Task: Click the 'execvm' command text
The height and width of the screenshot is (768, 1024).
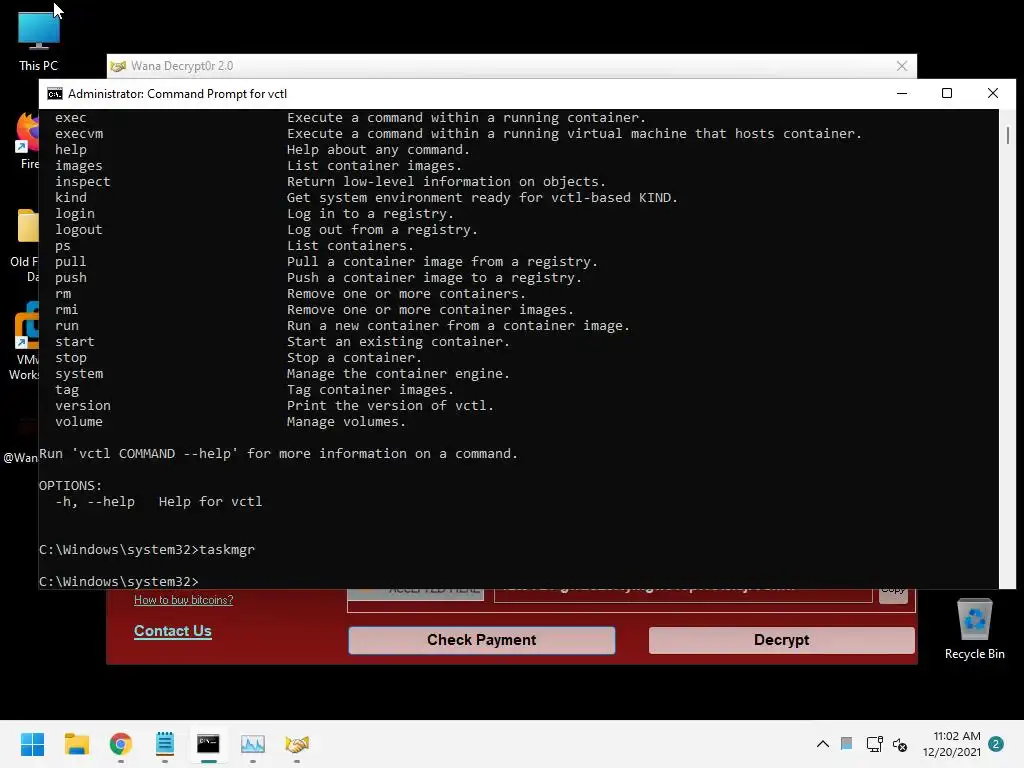Action: 79,134
